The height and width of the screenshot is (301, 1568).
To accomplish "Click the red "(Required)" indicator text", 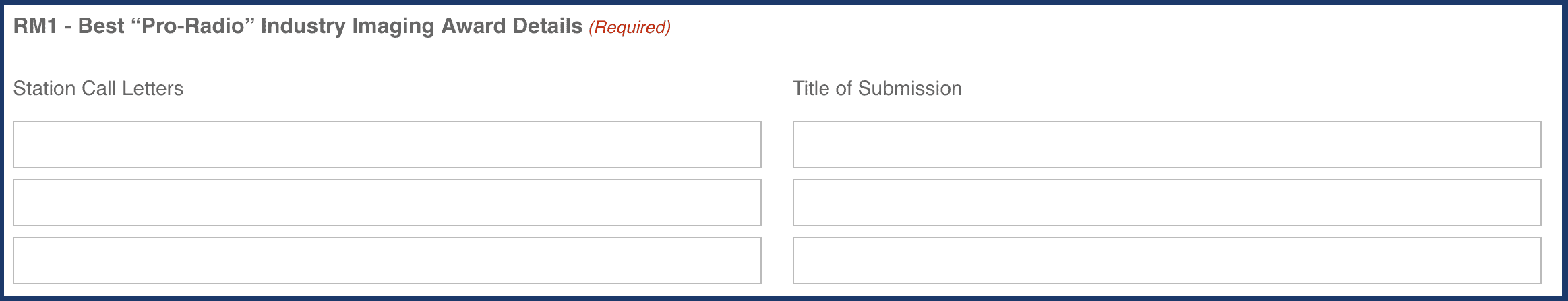I will [630, 28].
